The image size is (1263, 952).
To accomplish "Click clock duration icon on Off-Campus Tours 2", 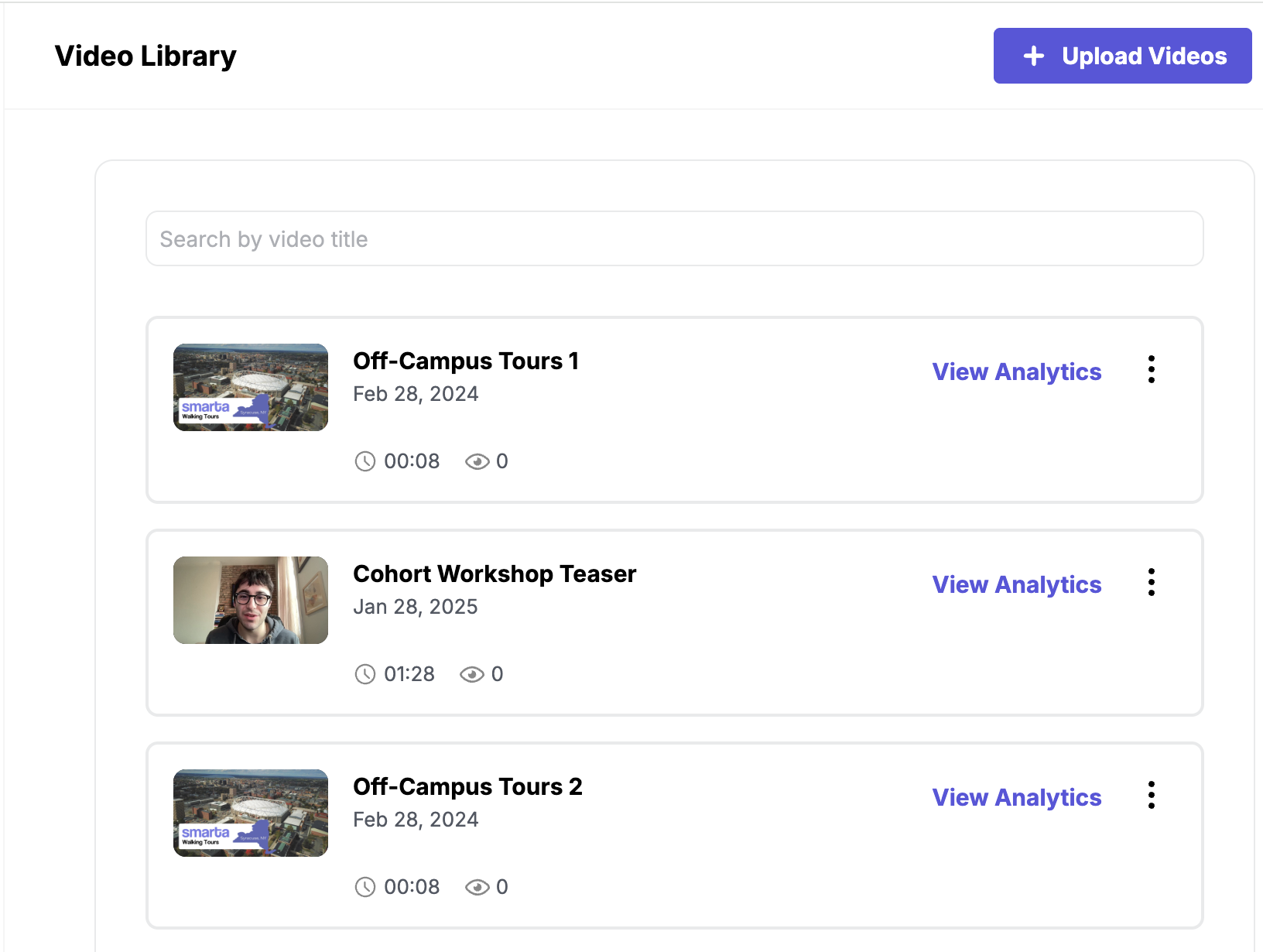I will pyautogui.click(x=365, y=888).
